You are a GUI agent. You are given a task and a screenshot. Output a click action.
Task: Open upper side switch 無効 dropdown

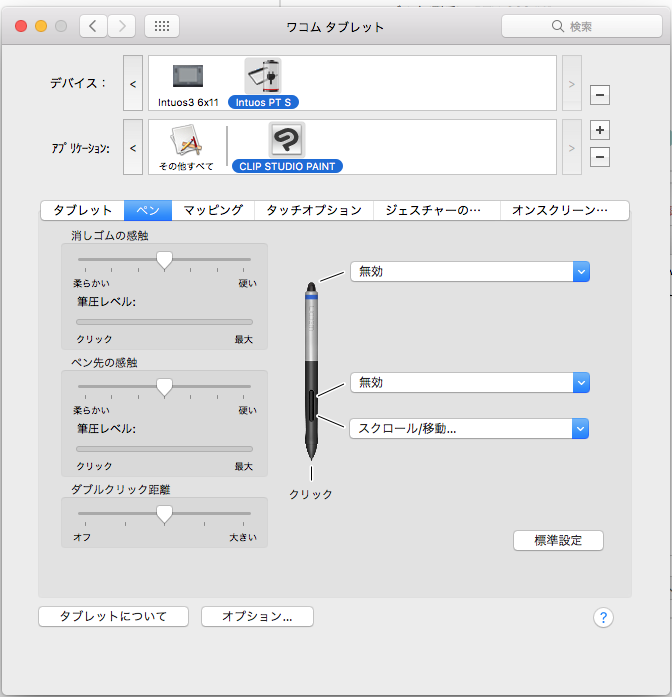[x=469, y=382]
